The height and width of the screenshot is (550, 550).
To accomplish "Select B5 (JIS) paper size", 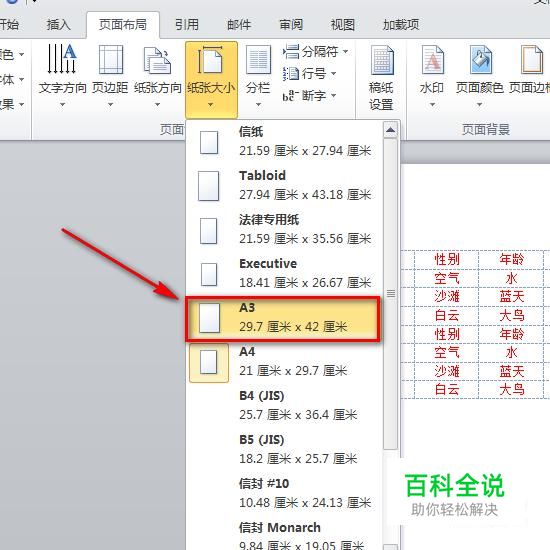I will [x=284, y=450].
